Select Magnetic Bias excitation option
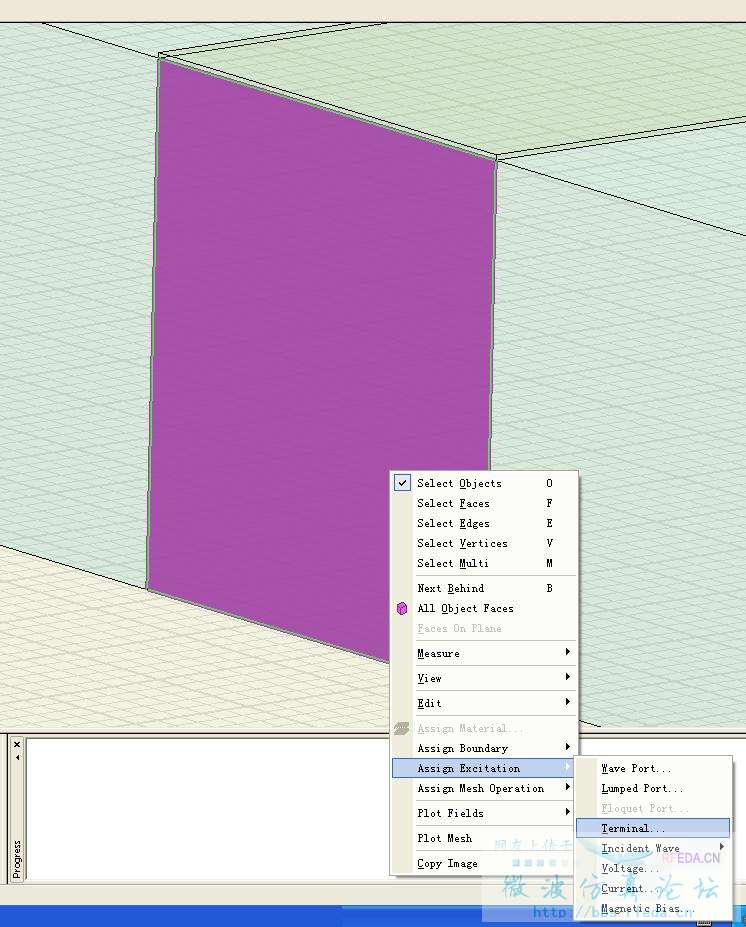The height and width of the screenshot is (927, 746). click(x=653, y=909)
